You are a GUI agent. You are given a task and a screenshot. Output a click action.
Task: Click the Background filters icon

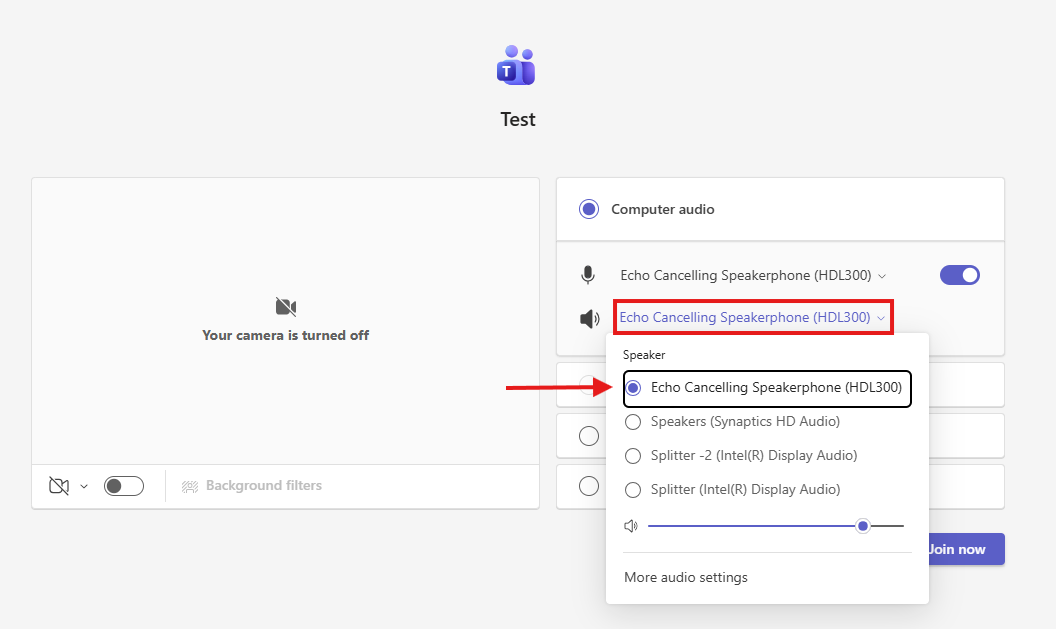190,486
